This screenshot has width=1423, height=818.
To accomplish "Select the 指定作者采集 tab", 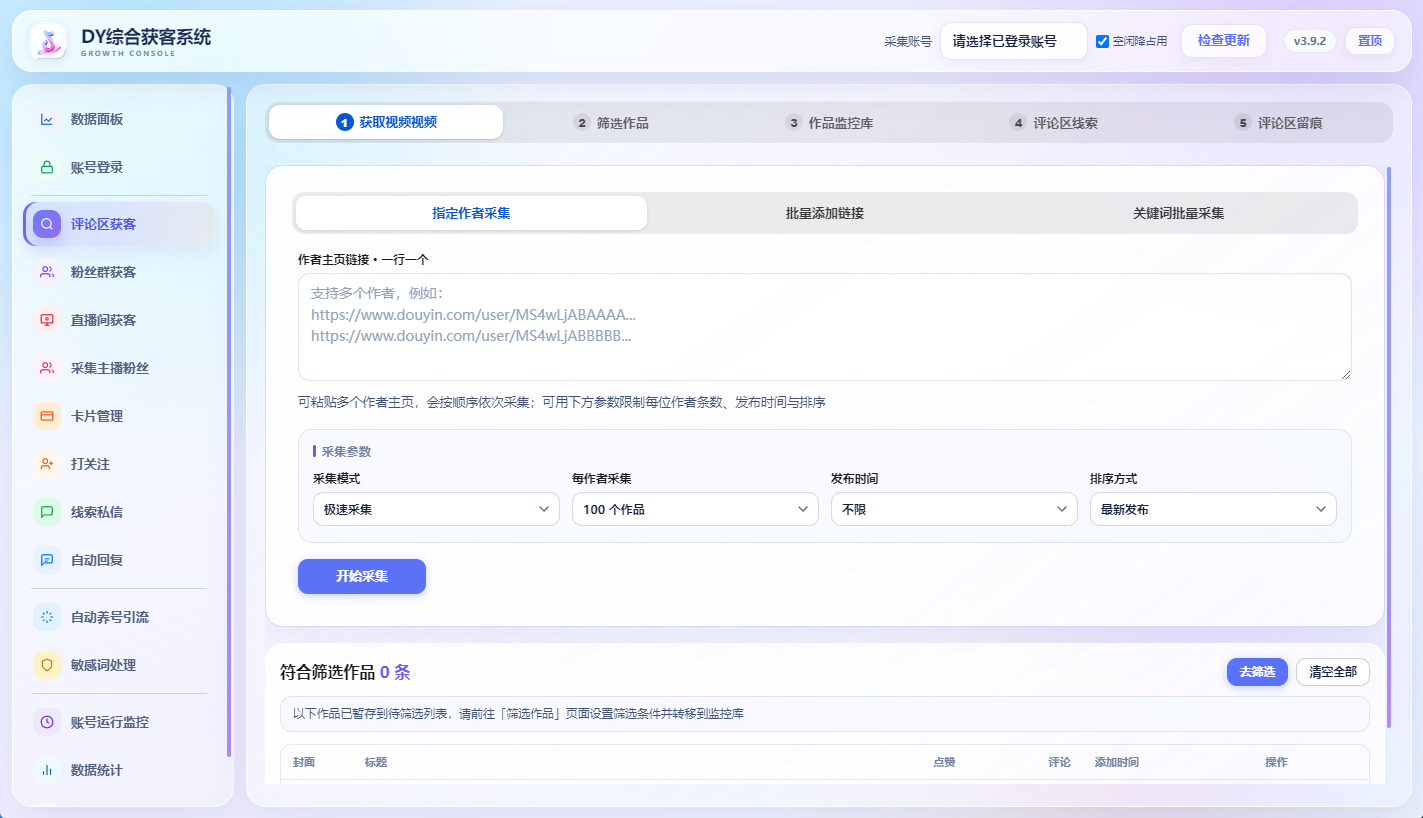I will tap(471, 213).
